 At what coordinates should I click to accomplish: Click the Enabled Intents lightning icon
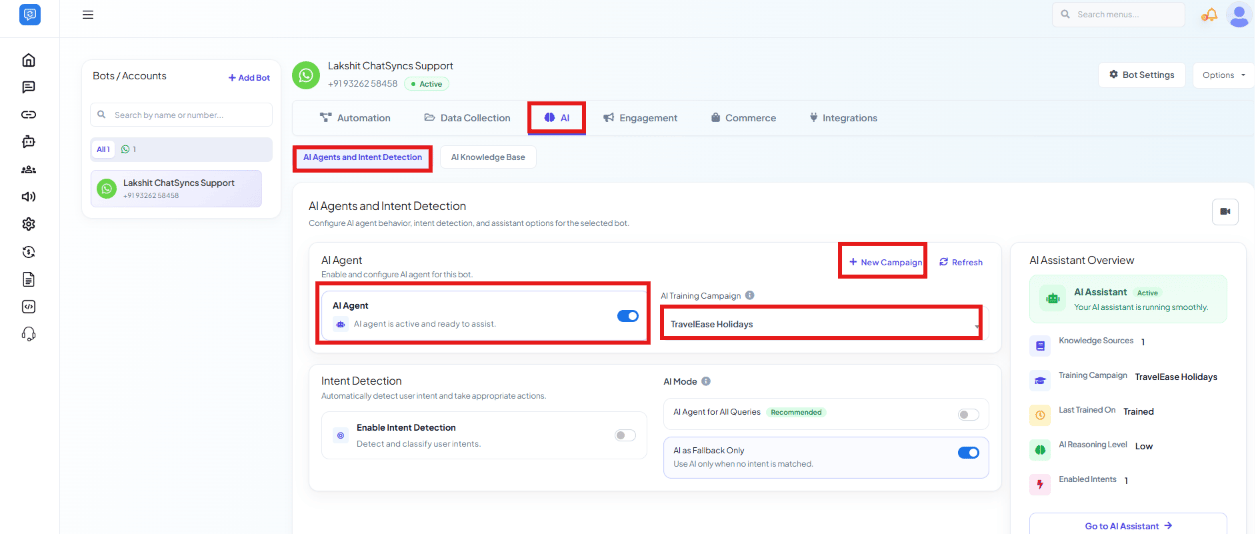[1040, 485]
